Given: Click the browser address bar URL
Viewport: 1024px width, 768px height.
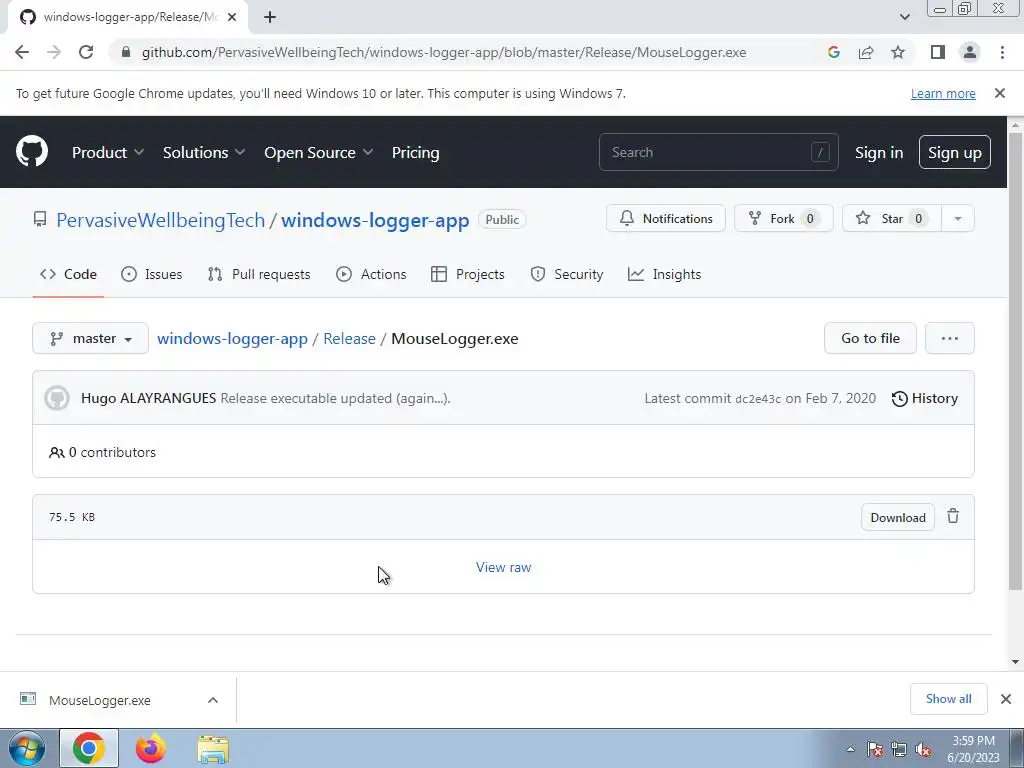Looking at the screenshot, I should coord(444,52).
